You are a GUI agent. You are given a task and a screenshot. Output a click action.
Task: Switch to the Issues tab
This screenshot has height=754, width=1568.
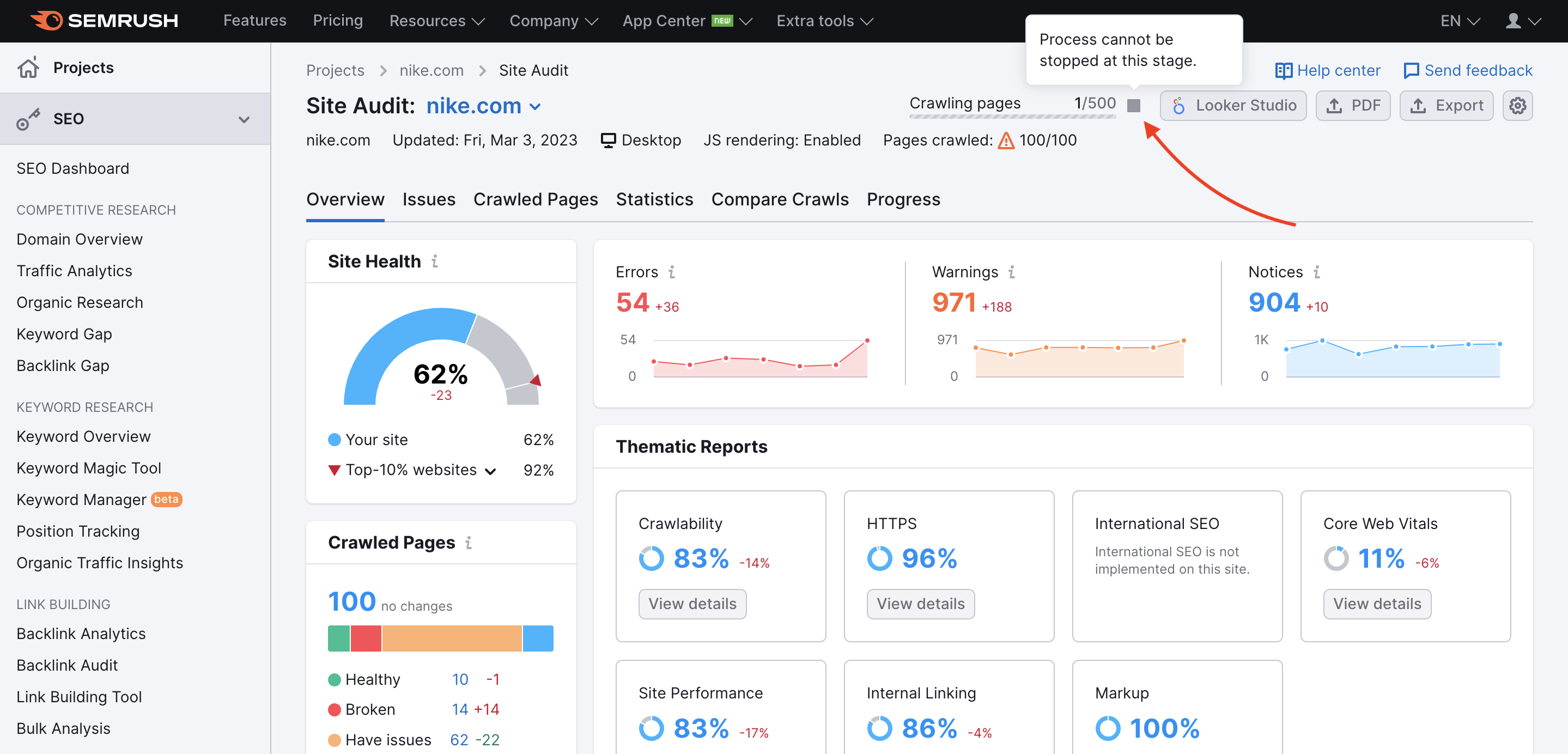pyautogui.click(x=429, y=199)
